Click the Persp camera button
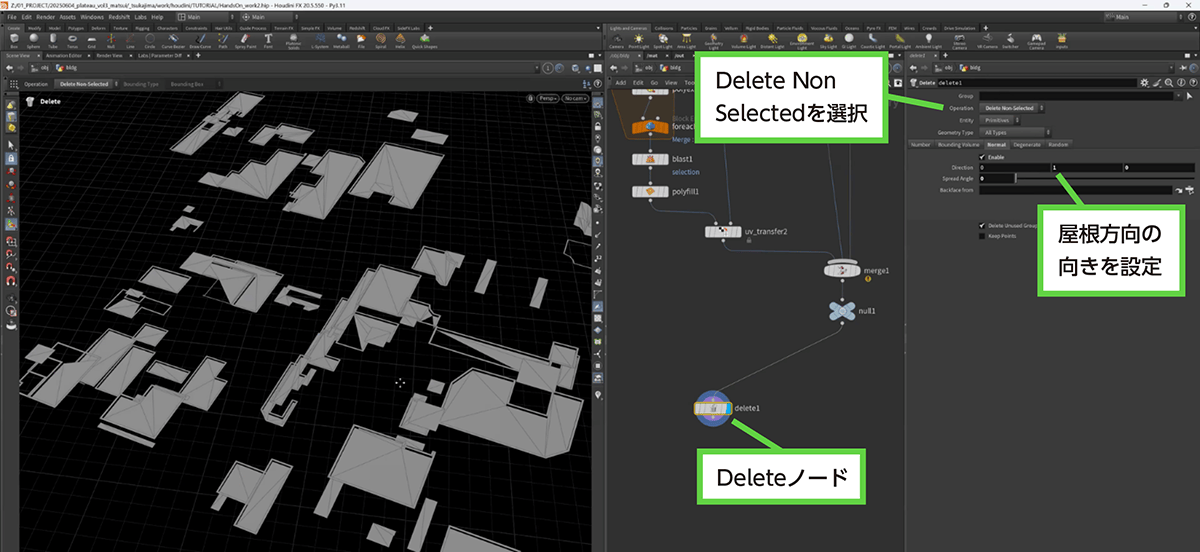The image size is (1200, 552). coord(548,99)
